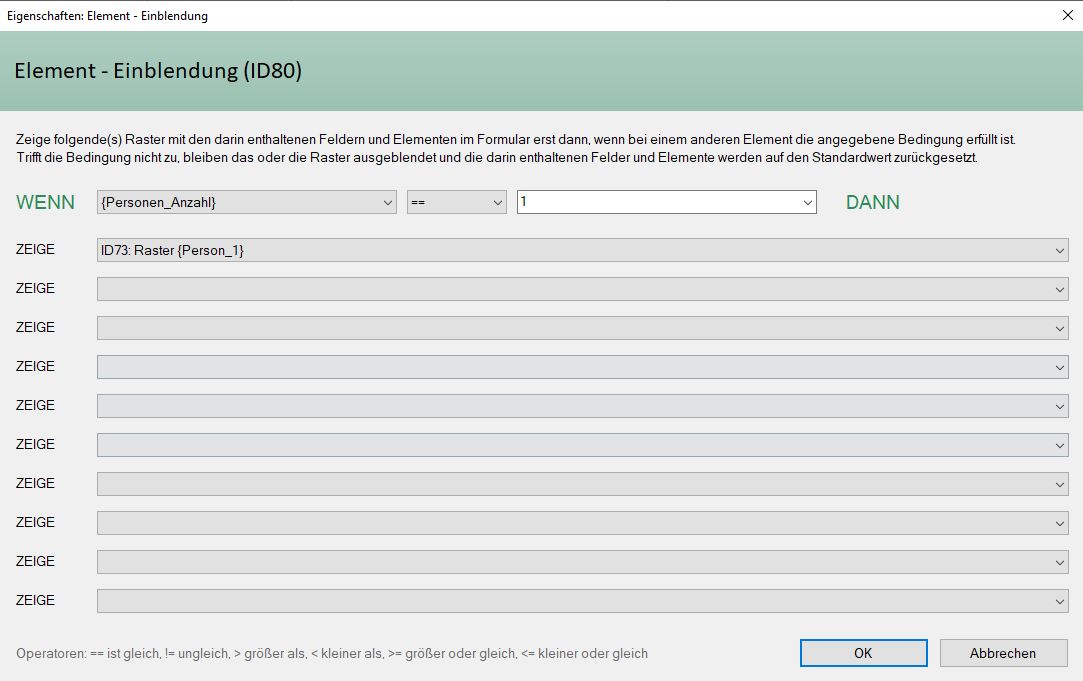
Task: Open the second ZEIGE dropdown
Action: tap(582, 289)
